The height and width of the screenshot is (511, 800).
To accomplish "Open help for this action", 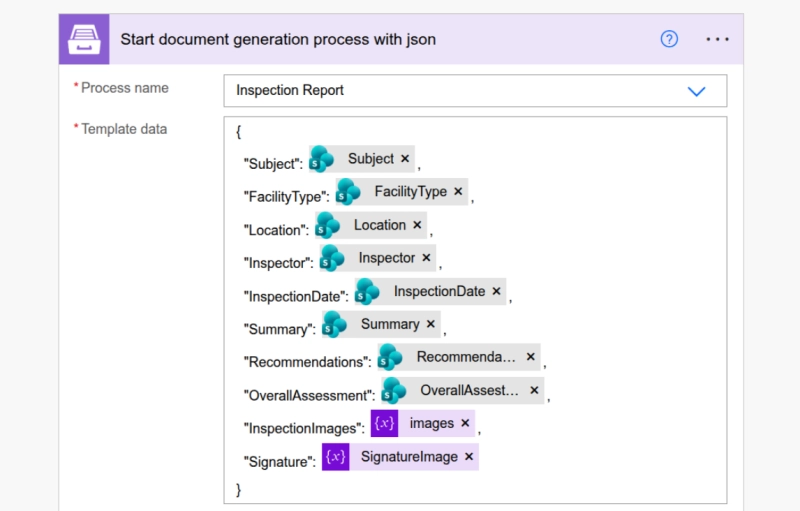I will [669, 39].
